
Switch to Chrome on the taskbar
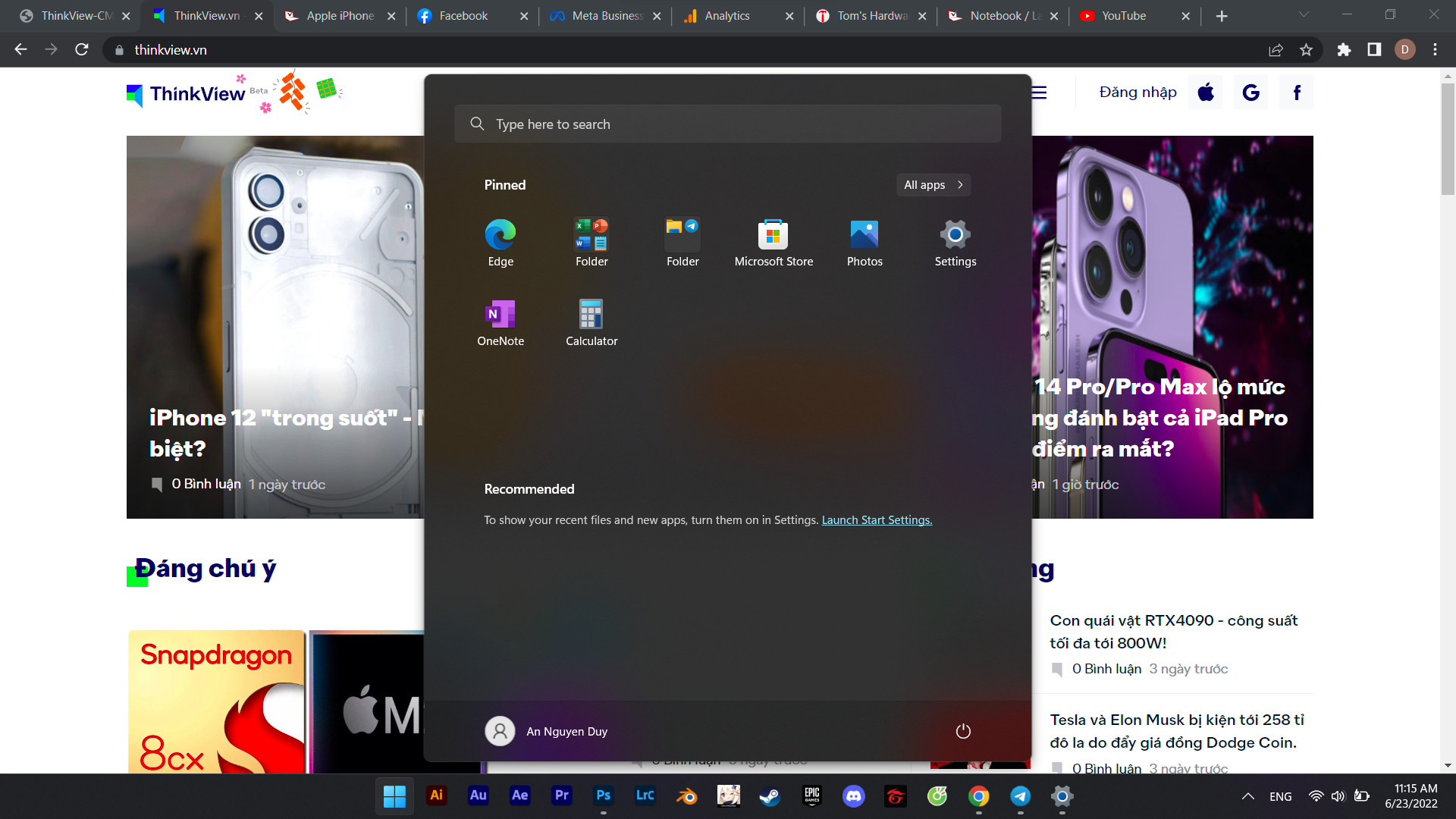click(x=978, y=796)
